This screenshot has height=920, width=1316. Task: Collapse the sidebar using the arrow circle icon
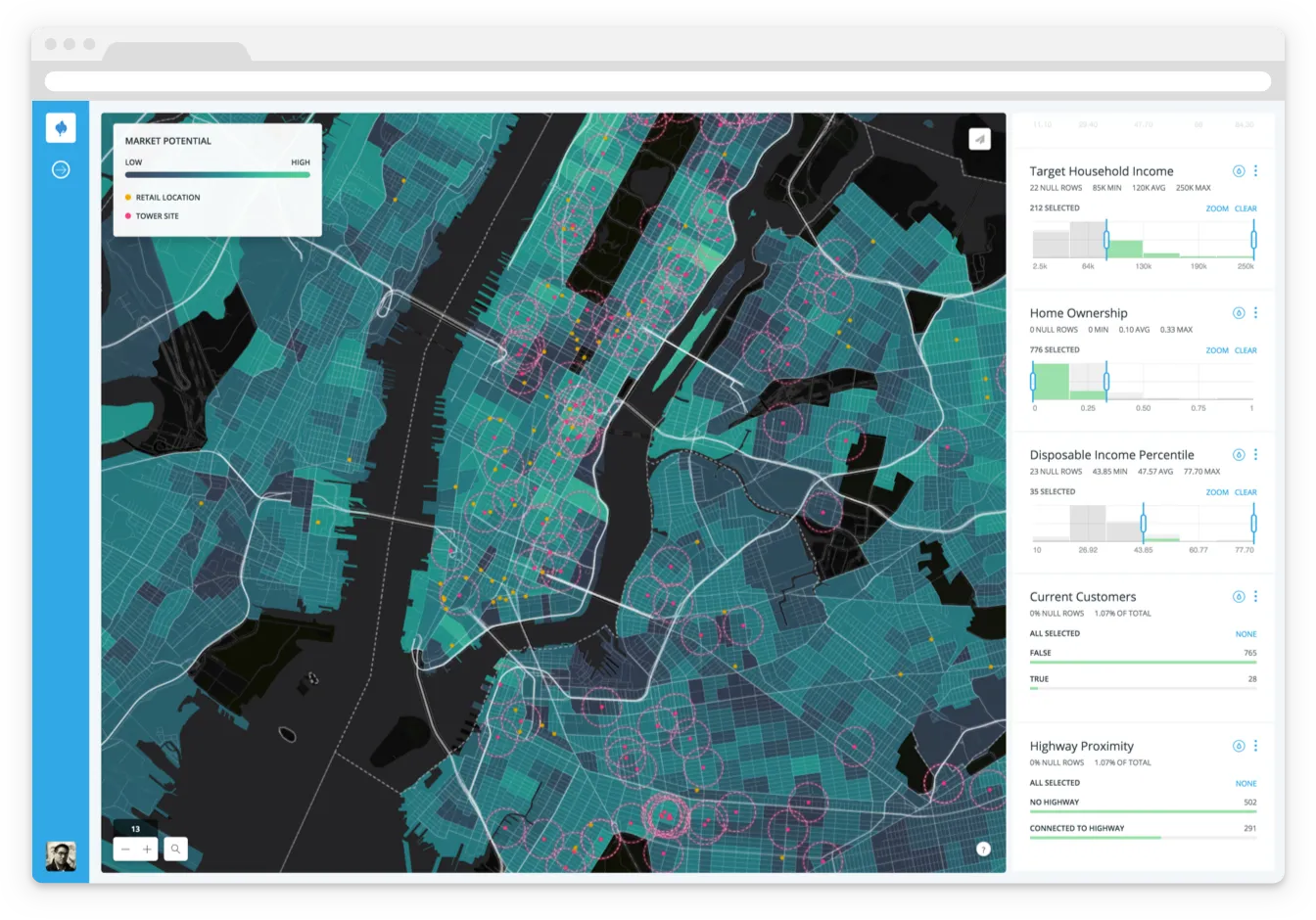[x=61, y=169]
